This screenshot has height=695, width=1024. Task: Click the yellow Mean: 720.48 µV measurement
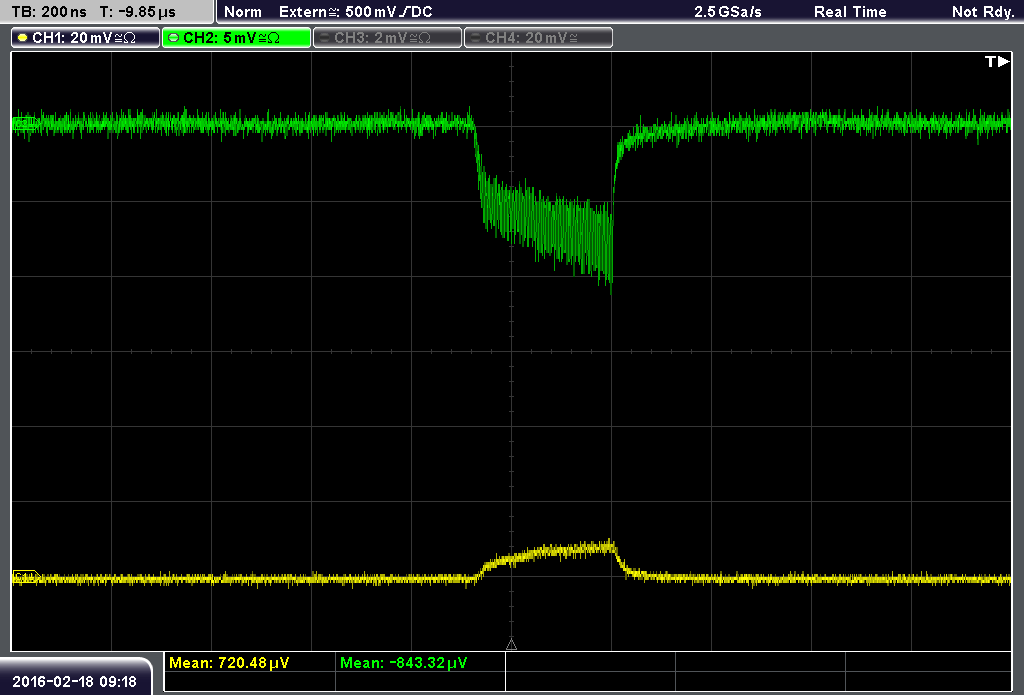pos(229,663)
